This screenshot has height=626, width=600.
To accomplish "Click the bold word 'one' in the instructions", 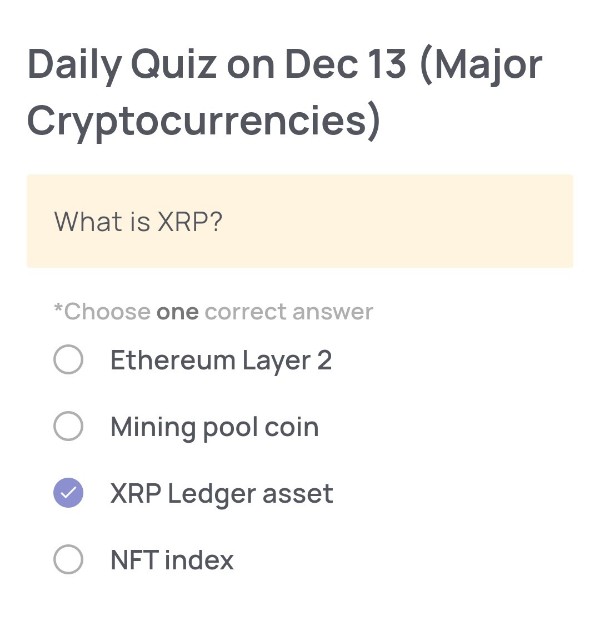I will (177, 312).
